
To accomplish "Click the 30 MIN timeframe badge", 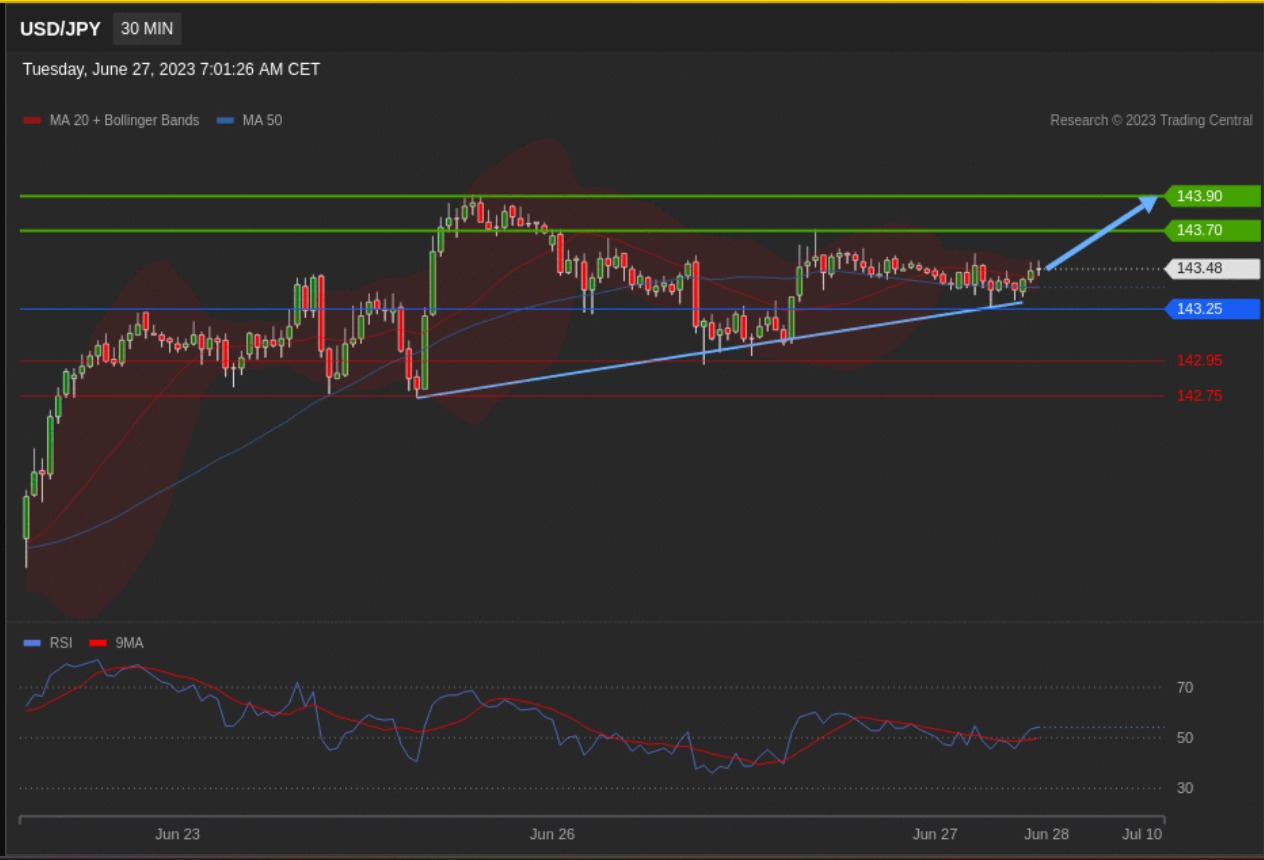I will pyautogui.click(x=147, y=29).
